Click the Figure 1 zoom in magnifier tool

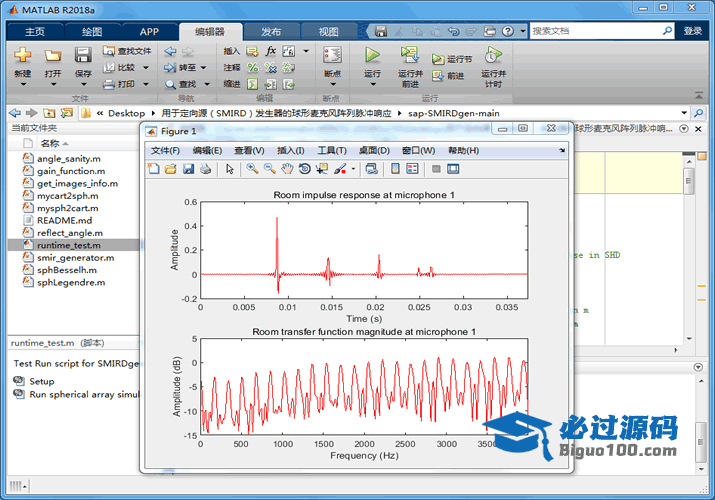tap(252, 169)
